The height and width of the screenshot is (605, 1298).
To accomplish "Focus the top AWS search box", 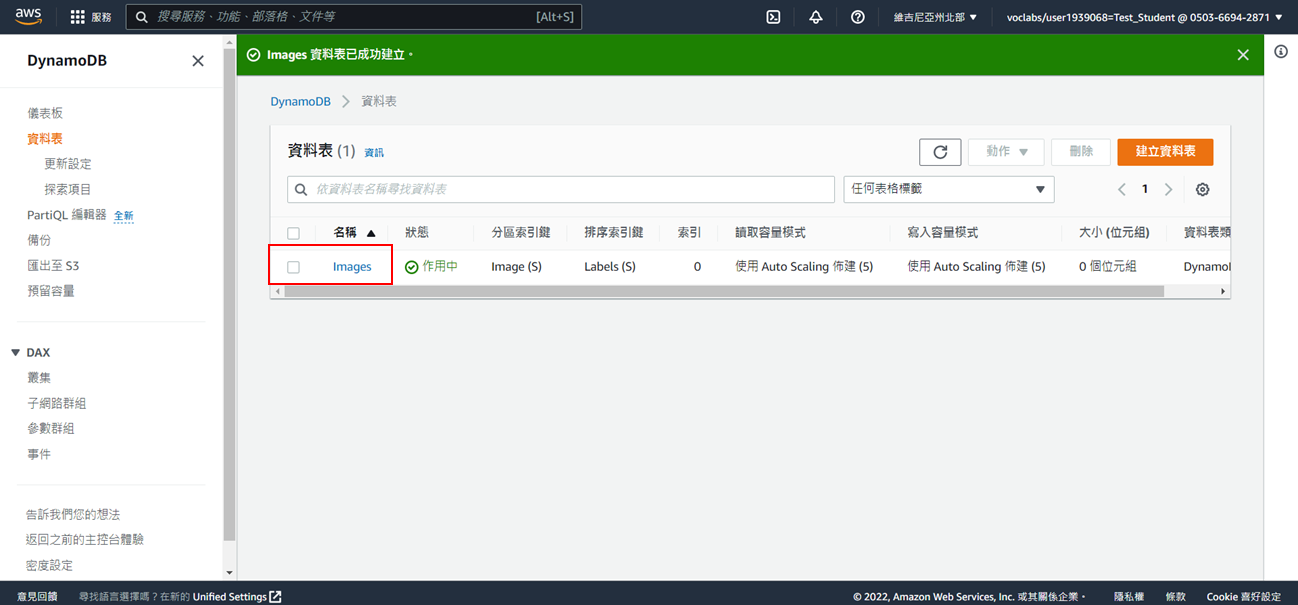I will coord(353,17).
